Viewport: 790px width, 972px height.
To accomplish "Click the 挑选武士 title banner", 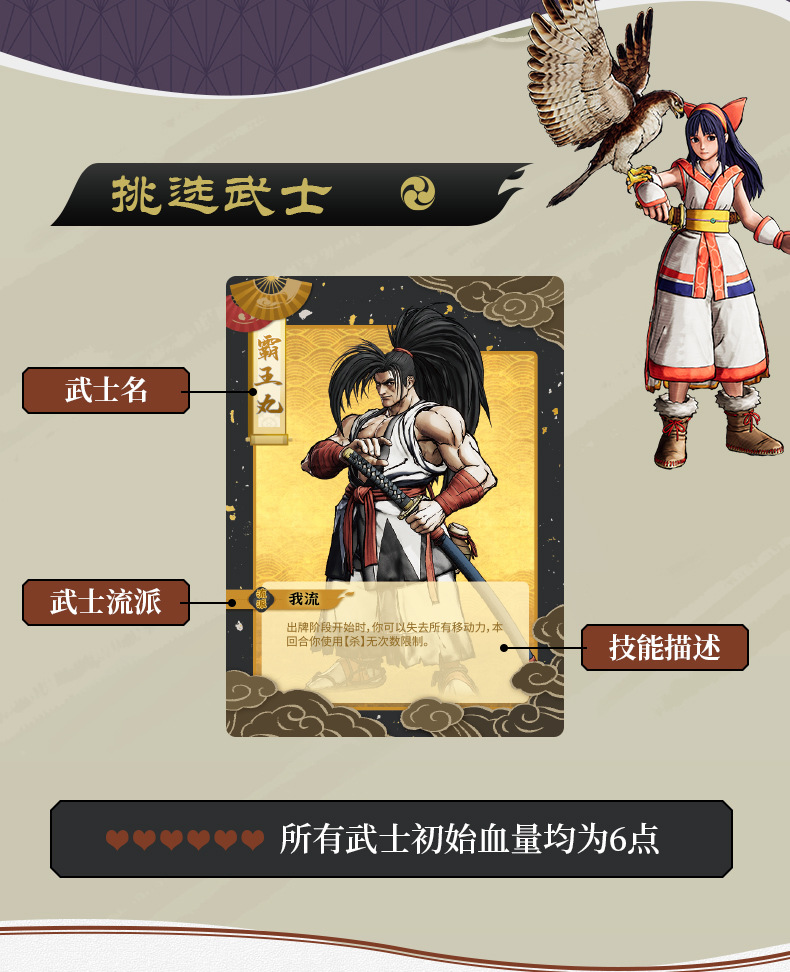I will click(291, 194).
